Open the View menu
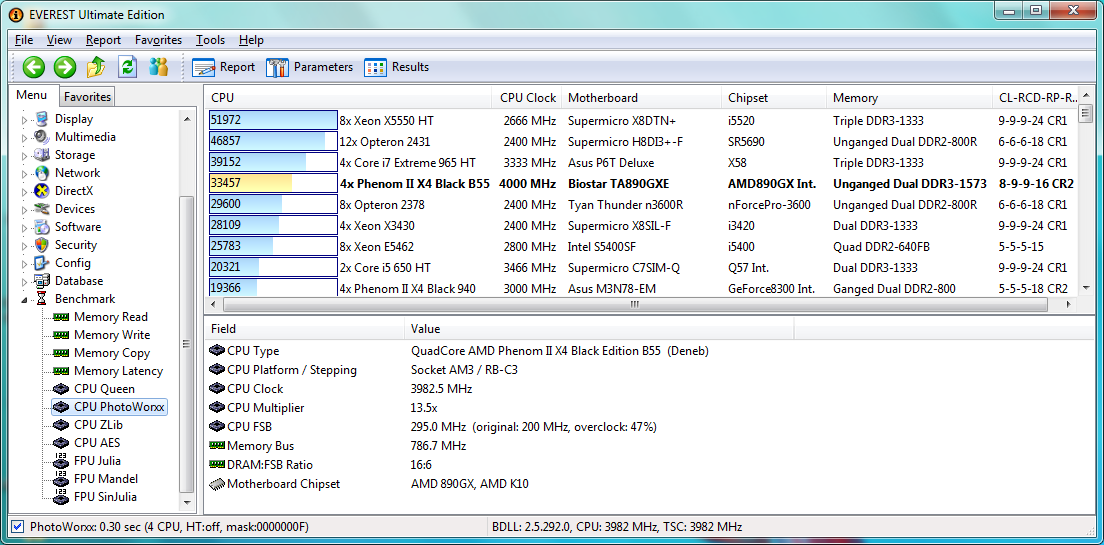1104x545 pixels. [60, 40]
